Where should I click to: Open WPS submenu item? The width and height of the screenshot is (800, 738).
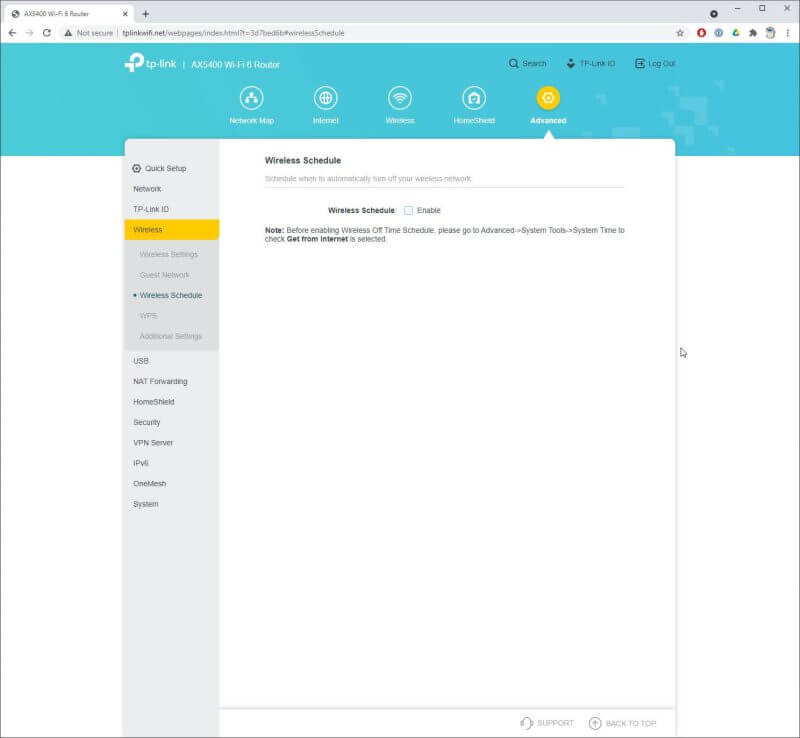[x=148, y=315]
